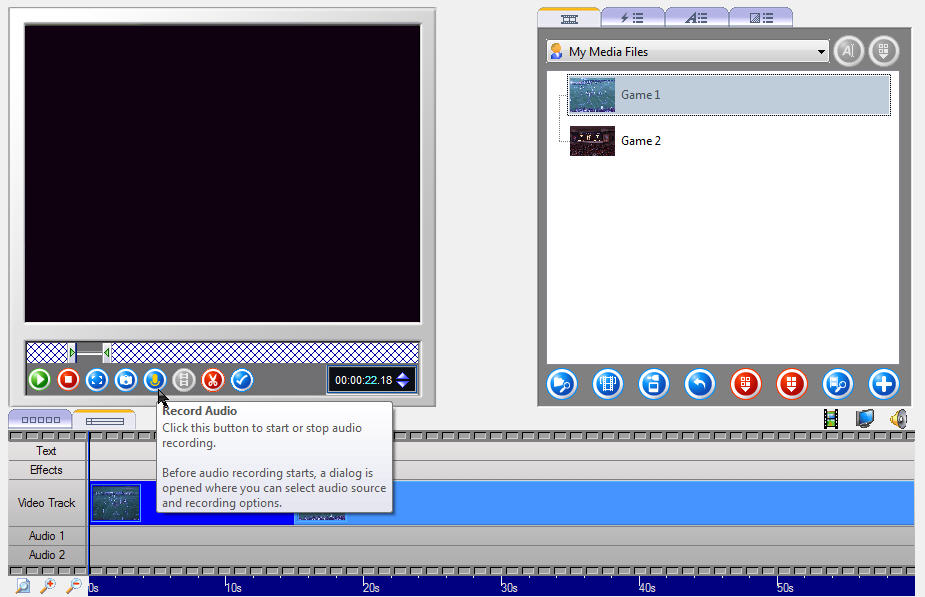Click the red scissors cut button

(x=213, y=379)
